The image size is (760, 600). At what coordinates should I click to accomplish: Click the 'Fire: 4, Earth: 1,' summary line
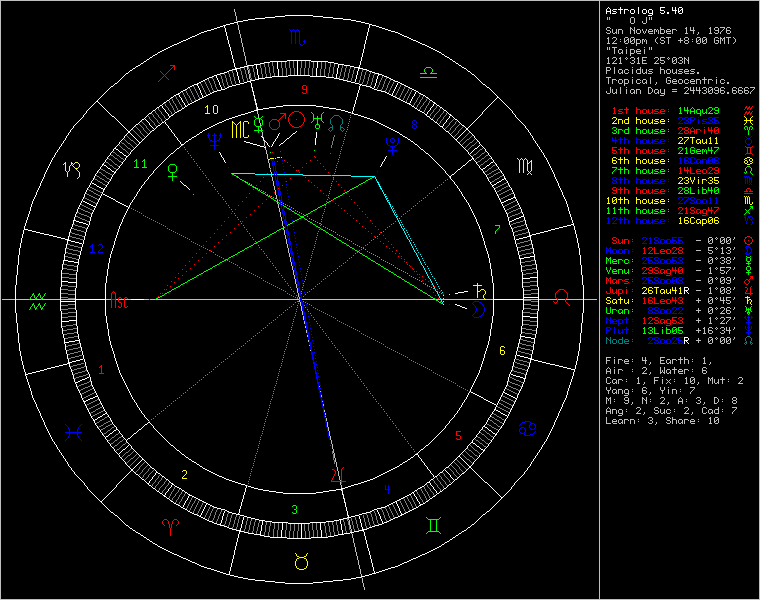pos(659,361)
